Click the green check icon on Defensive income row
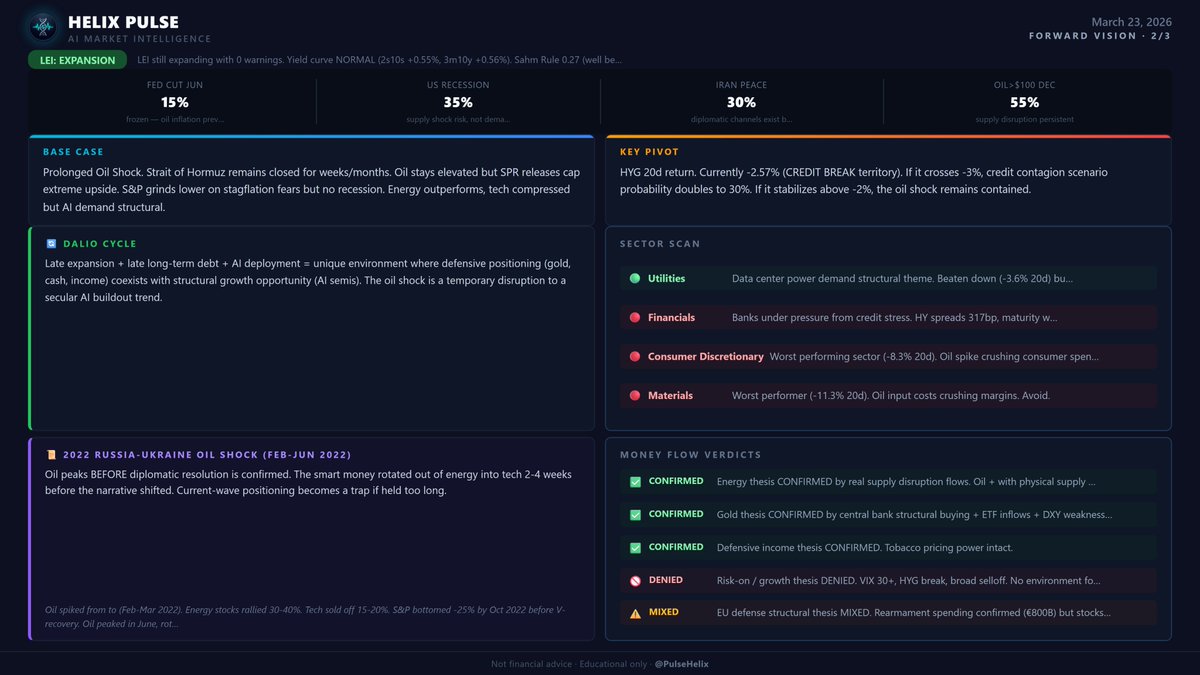 635,548
